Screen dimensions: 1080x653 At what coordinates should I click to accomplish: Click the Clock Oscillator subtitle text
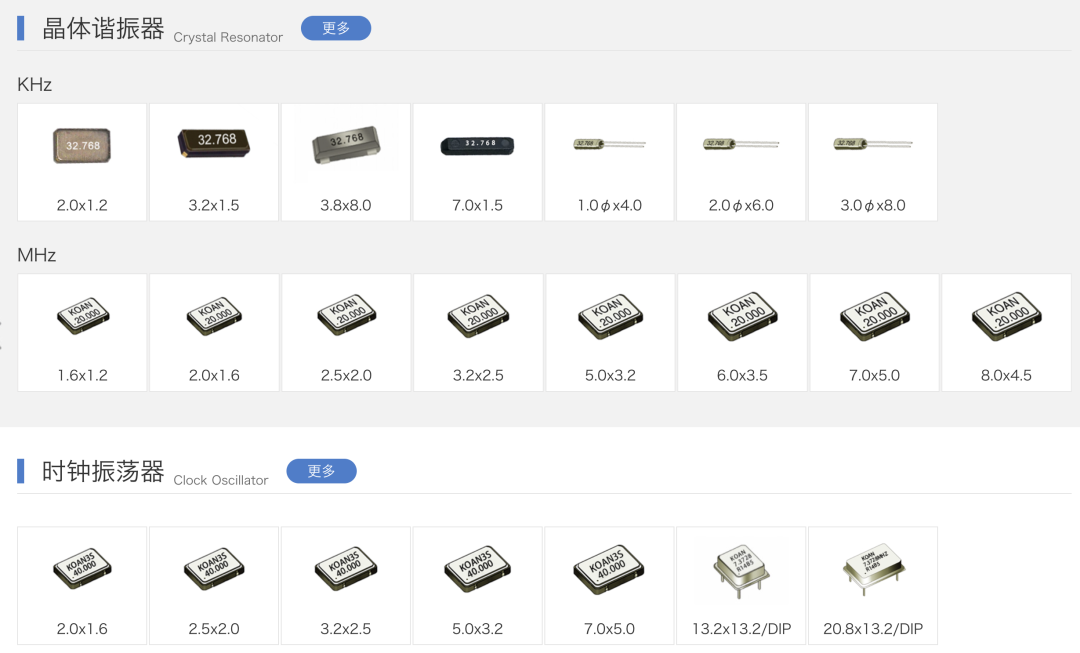pyautogui.click(x=220, y=480)
